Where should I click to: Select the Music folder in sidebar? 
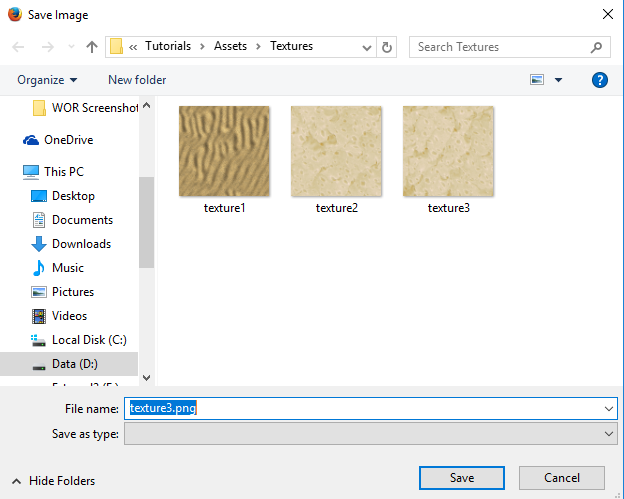pyautogui.click(x=68, y=268)
